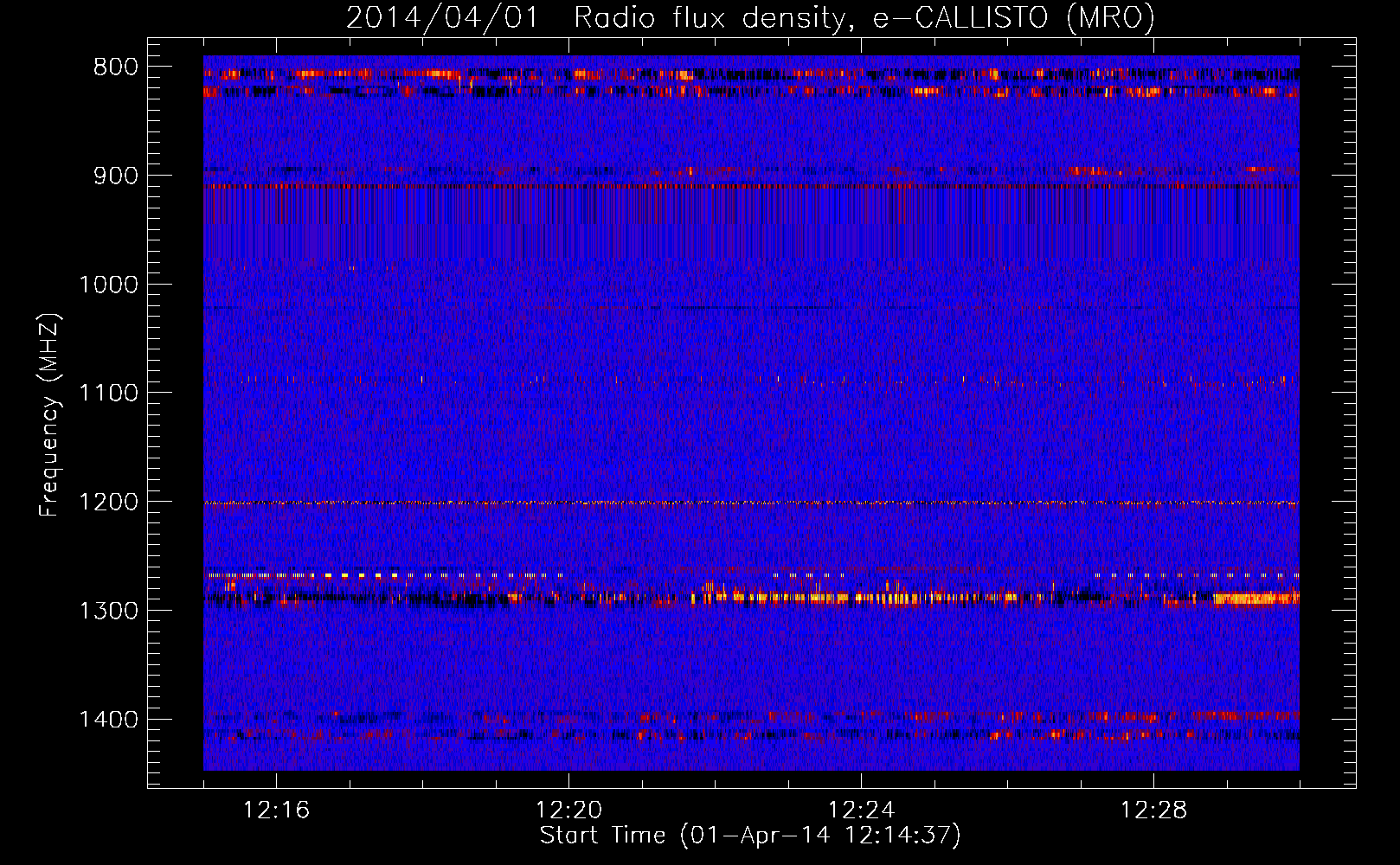Viewport: 1400px width, 865px height.
Task: Click the 900 frequency tick label
Action: coord(115,176)
